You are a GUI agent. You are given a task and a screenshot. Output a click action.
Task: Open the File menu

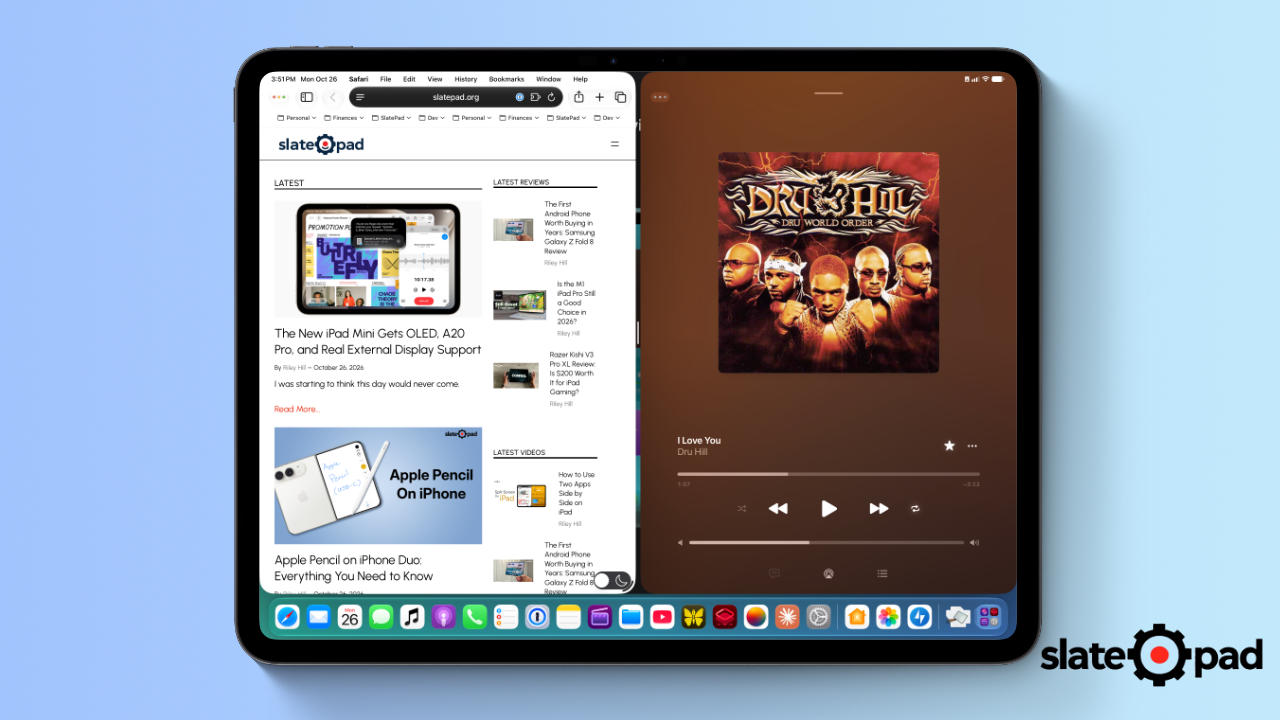(x=385, y=79)
